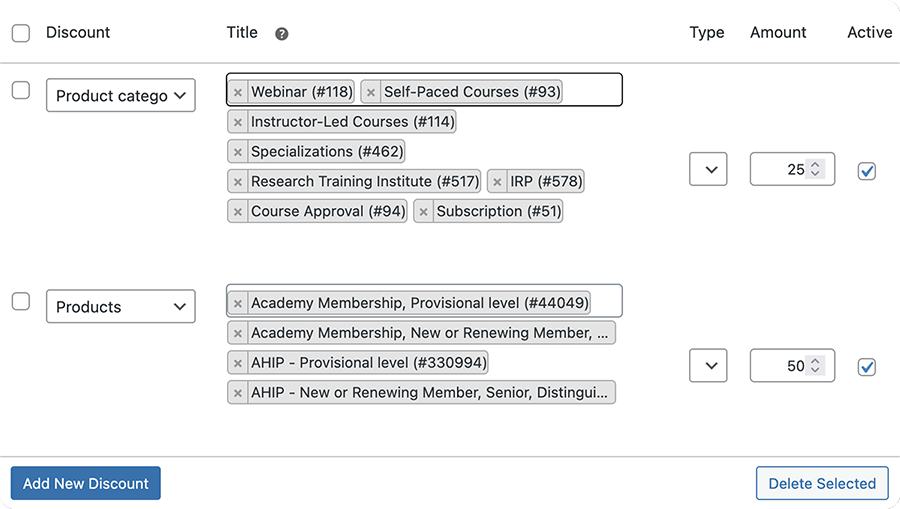The height and width of the screenshot is (509, 900).
Task: Remove the Webinar (#118) tag
Action: (238, 92)
